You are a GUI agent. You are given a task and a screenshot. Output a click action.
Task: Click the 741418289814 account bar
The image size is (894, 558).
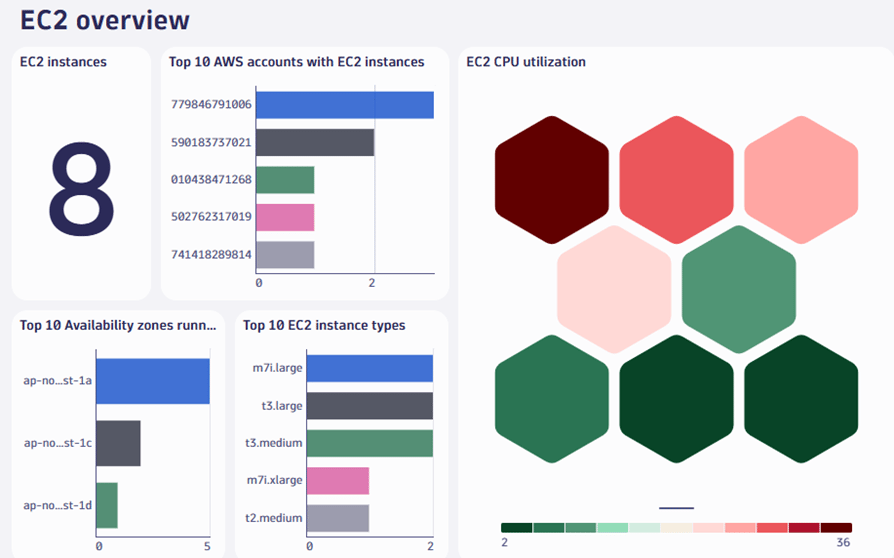point(285,256)
